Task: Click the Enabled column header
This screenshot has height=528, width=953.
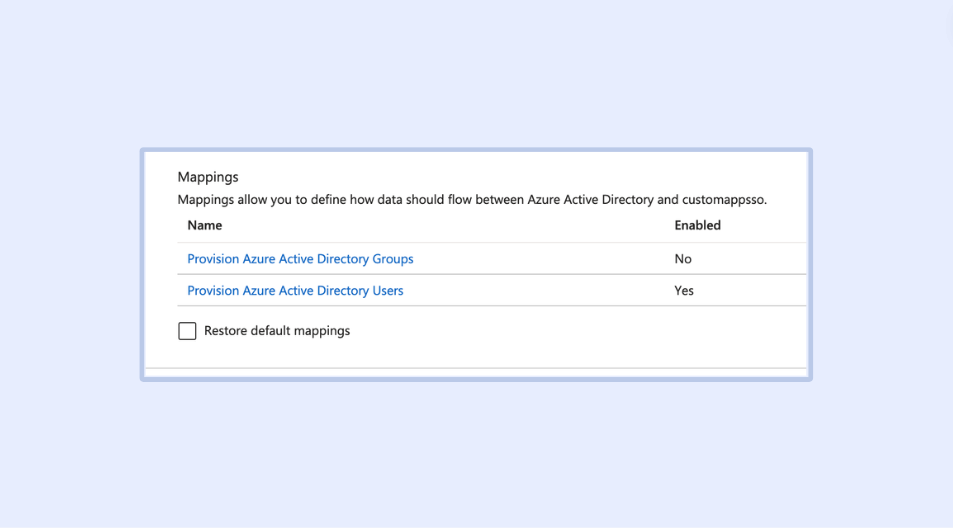Action: click(697, 226)
